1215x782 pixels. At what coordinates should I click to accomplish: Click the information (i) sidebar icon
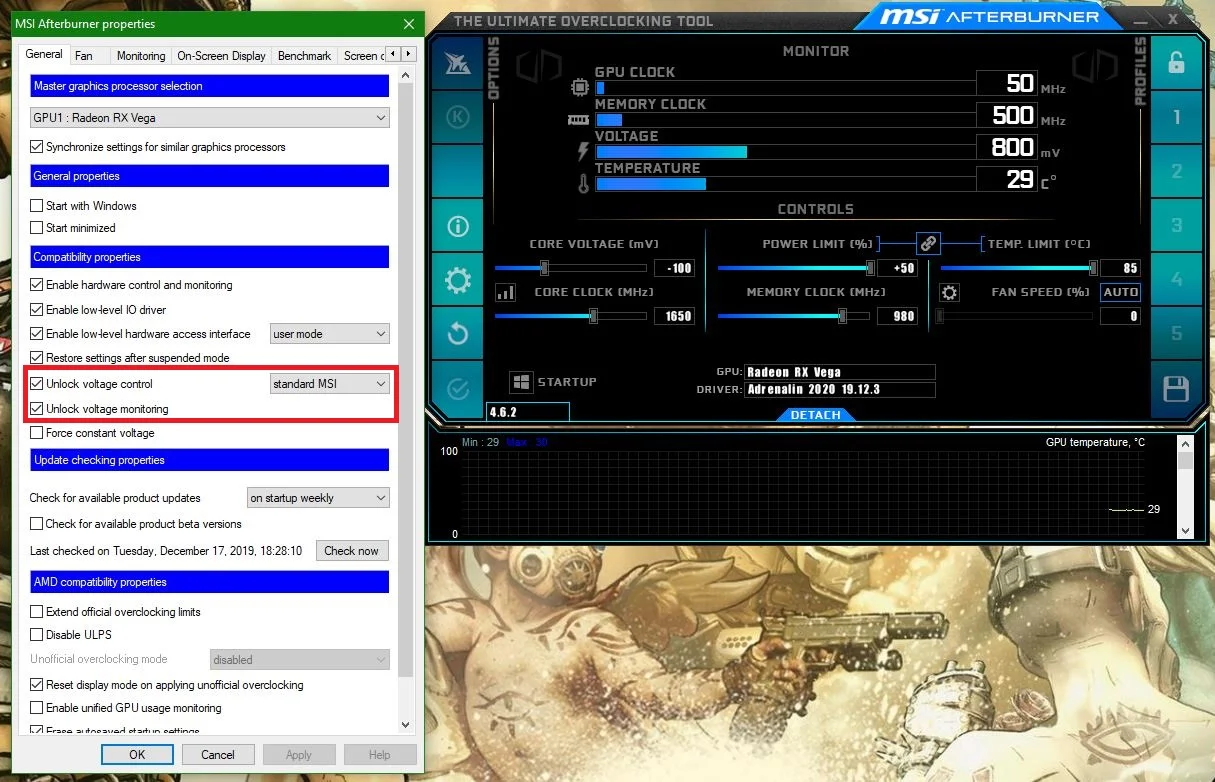coord(458,226)
